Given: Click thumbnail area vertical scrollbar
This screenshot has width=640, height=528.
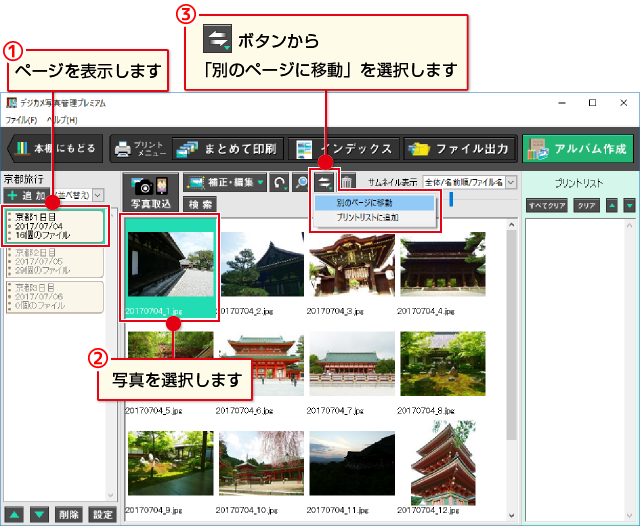Looking at the screenshot, I should click(511, 335).
